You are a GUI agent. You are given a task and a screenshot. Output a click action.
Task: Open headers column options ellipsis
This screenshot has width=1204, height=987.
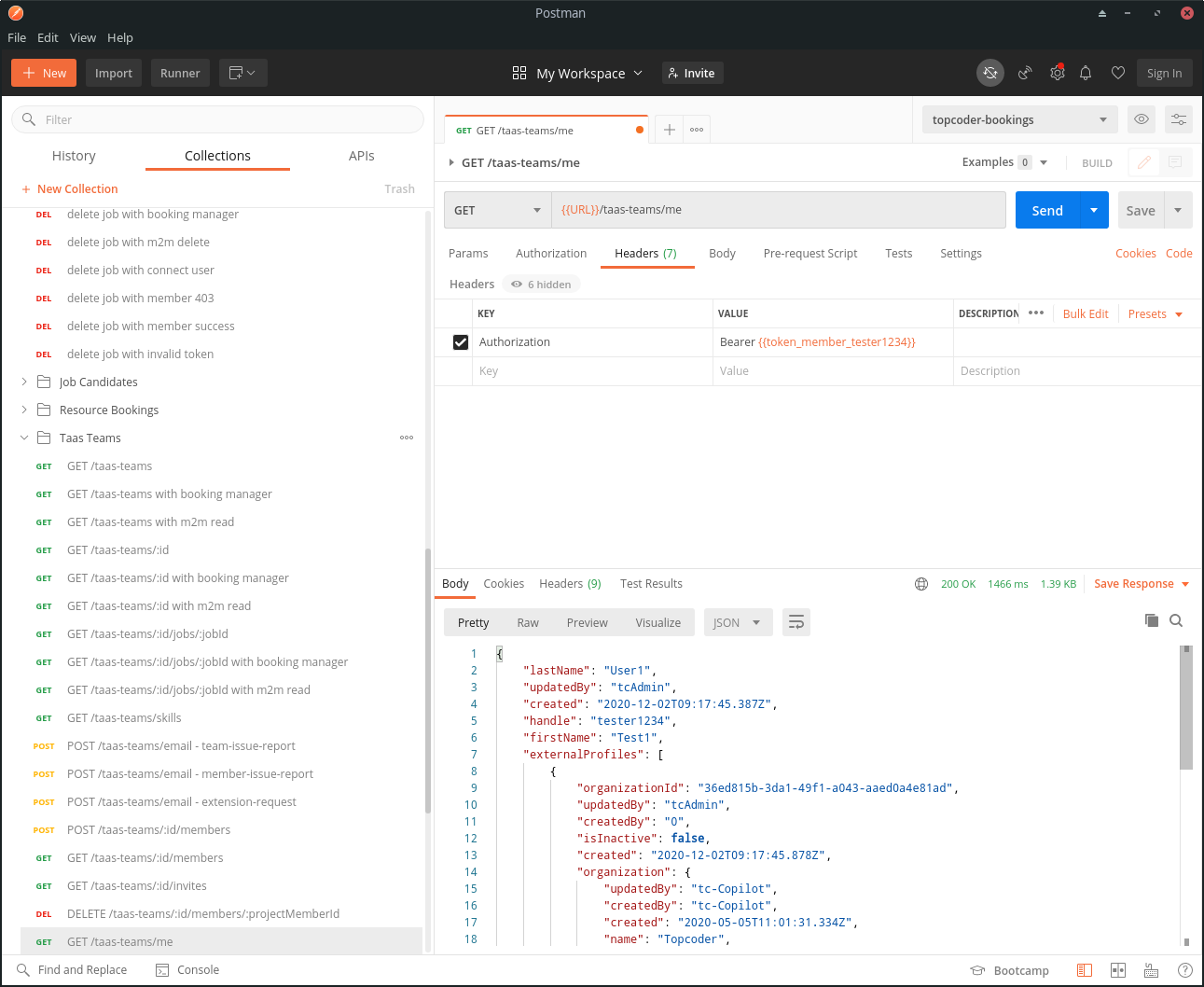[1036, 313]
